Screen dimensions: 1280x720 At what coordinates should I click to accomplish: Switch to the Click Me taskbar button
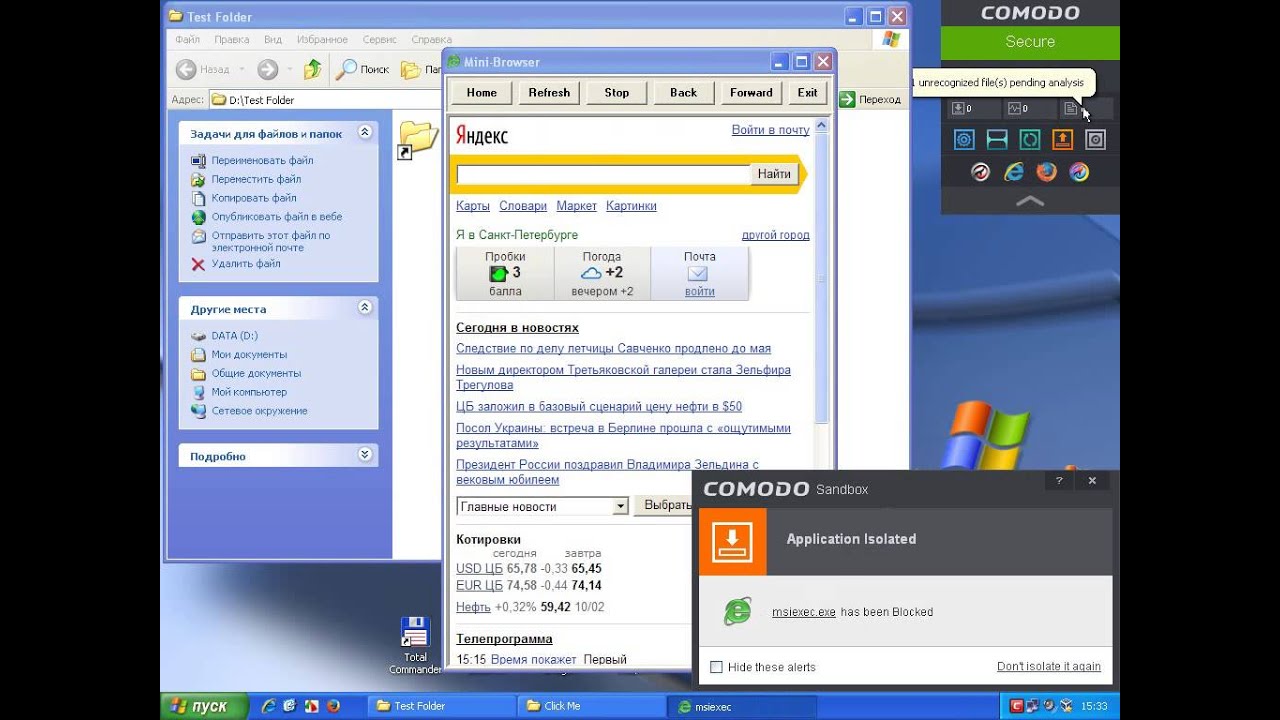pos(591,706)
